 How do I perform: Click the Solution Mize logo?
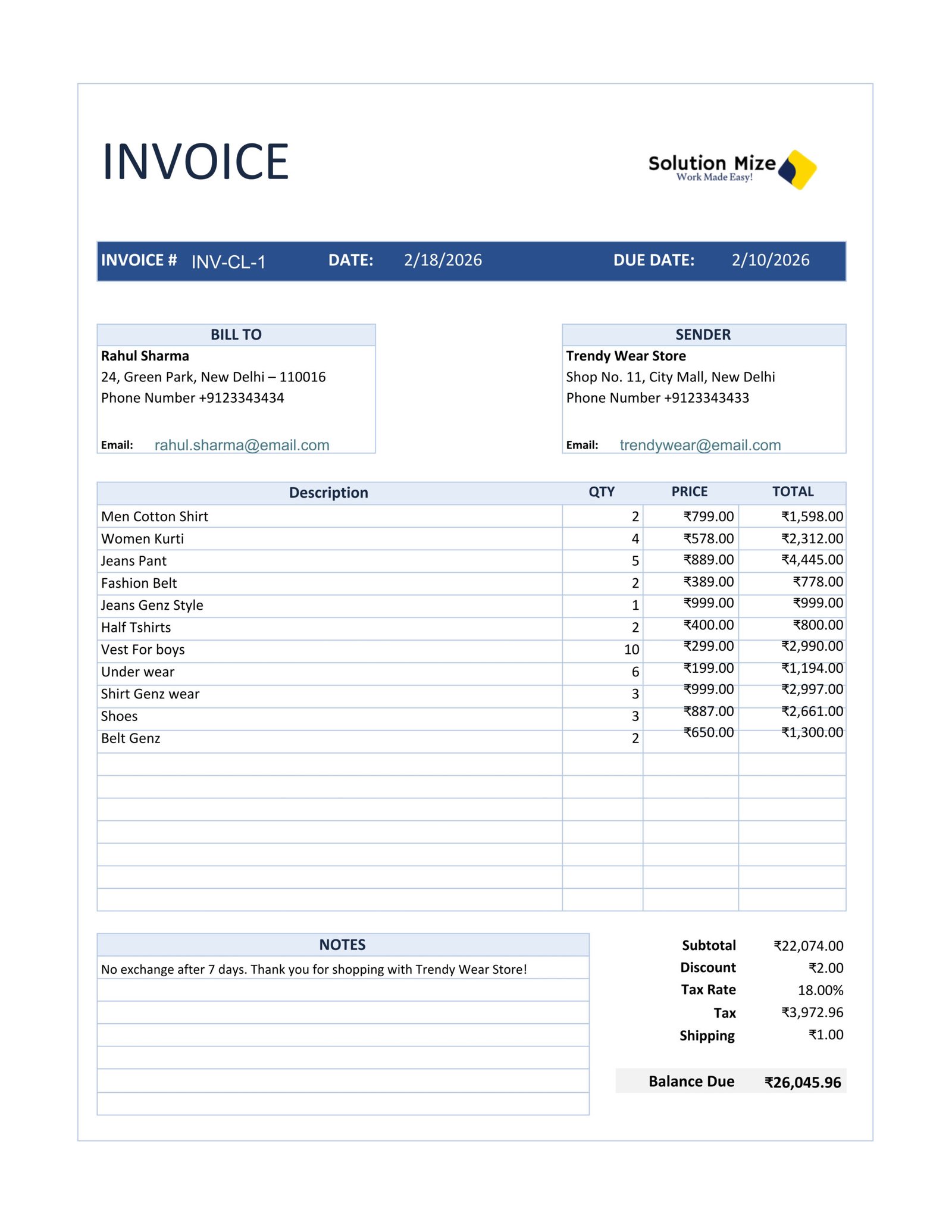pyautogui.click(x=731, y=169)
